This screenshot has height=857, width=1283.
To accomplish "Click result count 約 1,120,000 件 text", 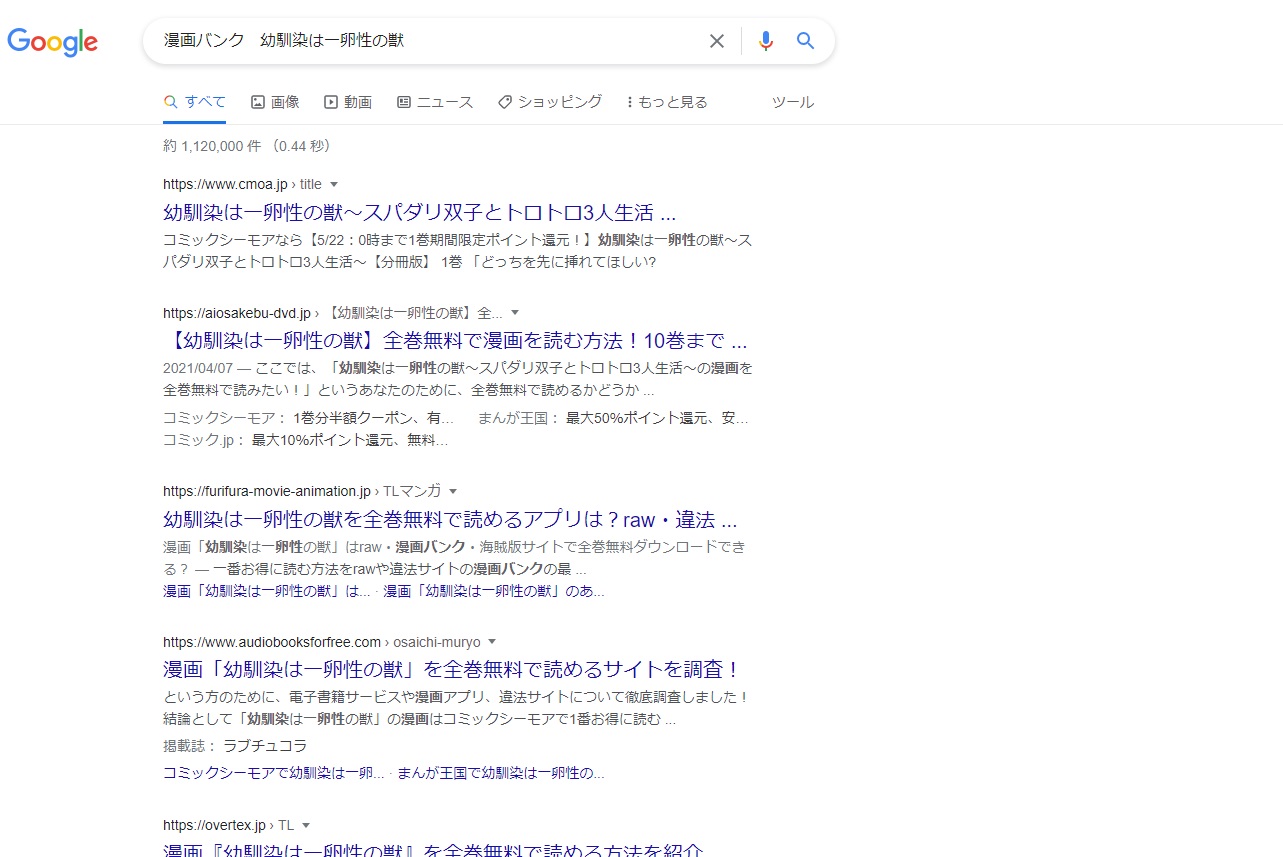I will tap(212, 146).
